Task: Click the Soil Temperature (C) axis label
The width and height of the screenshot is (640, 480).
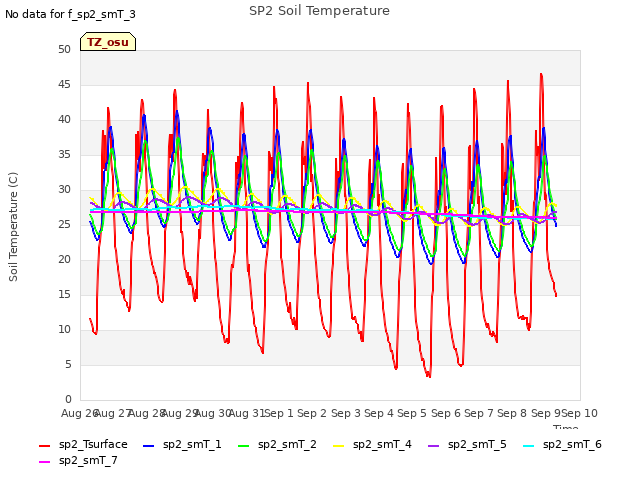Action: 13,227
